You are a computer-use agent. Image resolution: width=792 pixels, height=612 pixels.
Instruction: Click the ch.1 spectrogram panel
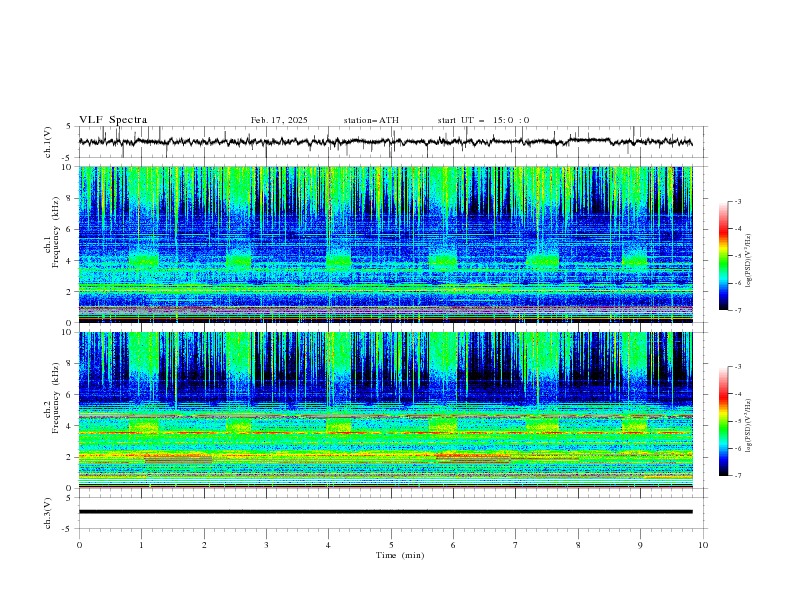(x=385, y=244)
